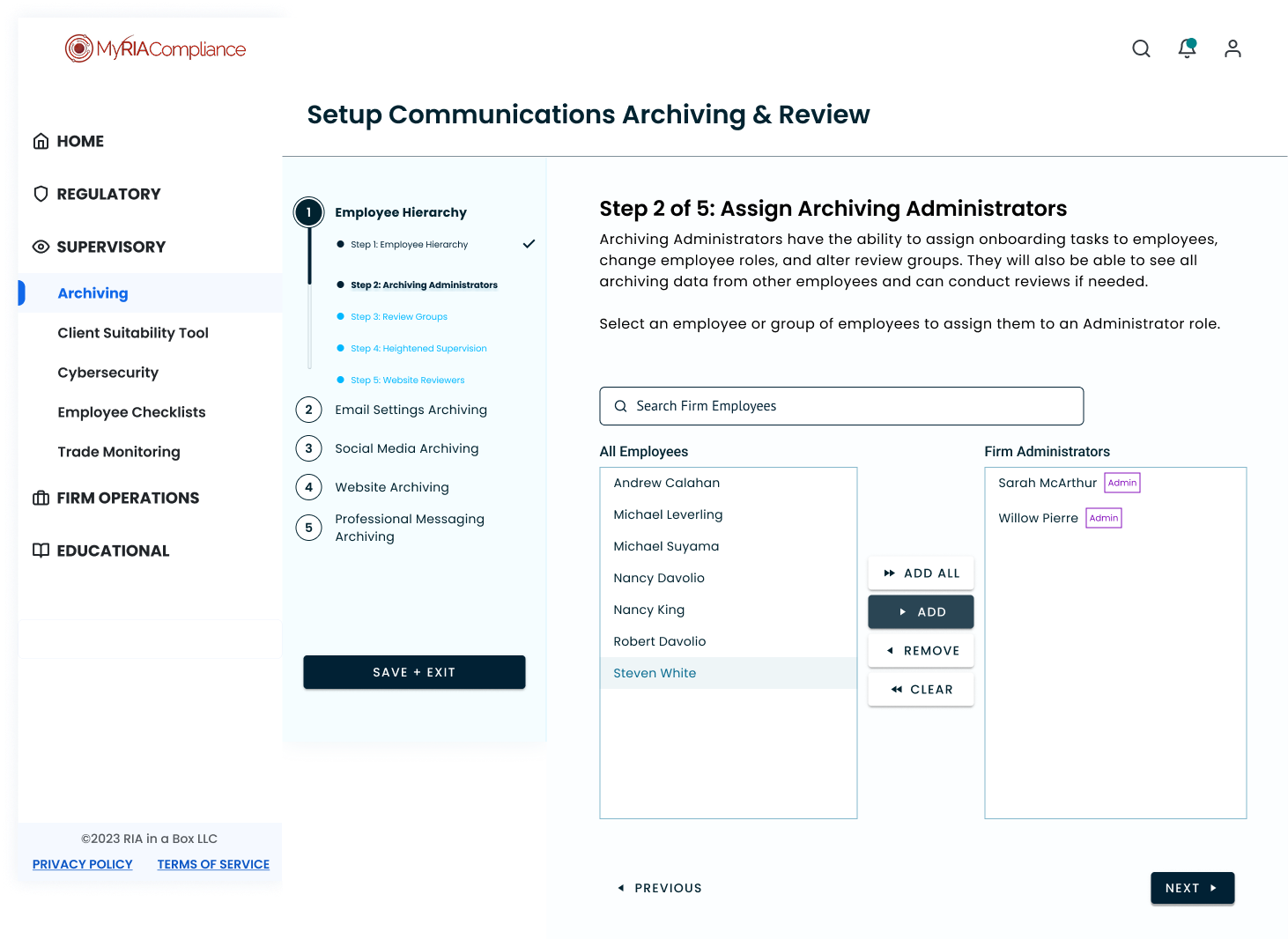Viewport: 1288px width, 939px height.
Task: Click the numbered circle 5 step icon
Action: point(308,528)
